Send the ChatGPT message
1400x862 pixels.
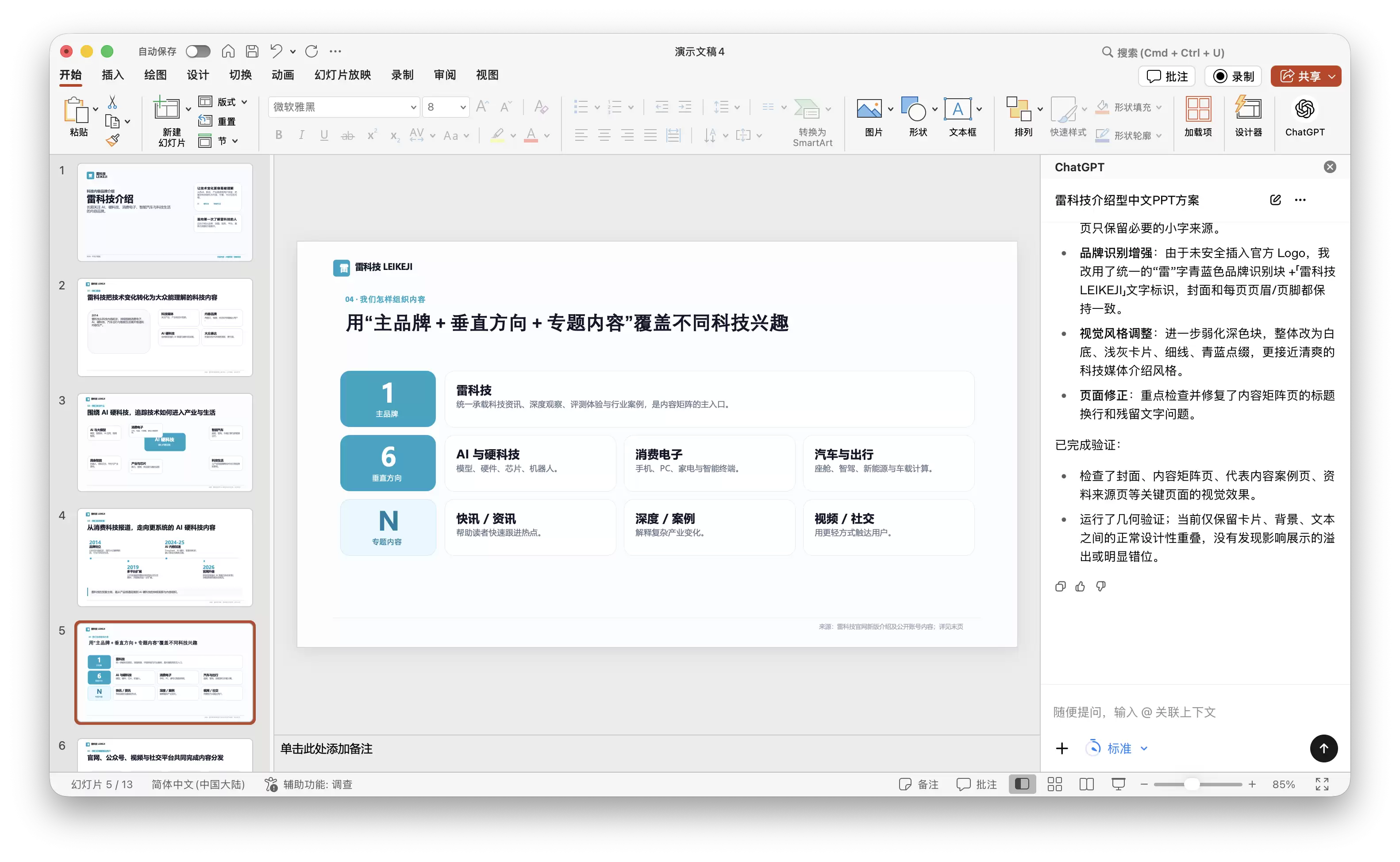tap(1323, 748)
